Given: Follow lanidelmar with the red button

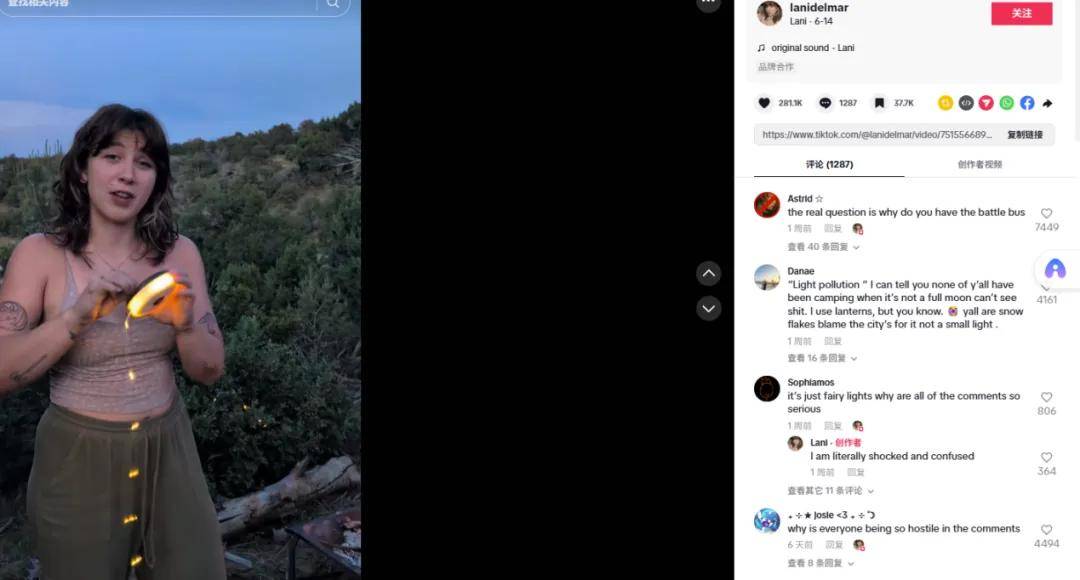Looking at the screenshot, I should pyautogui.click(x=1021, y=13).
